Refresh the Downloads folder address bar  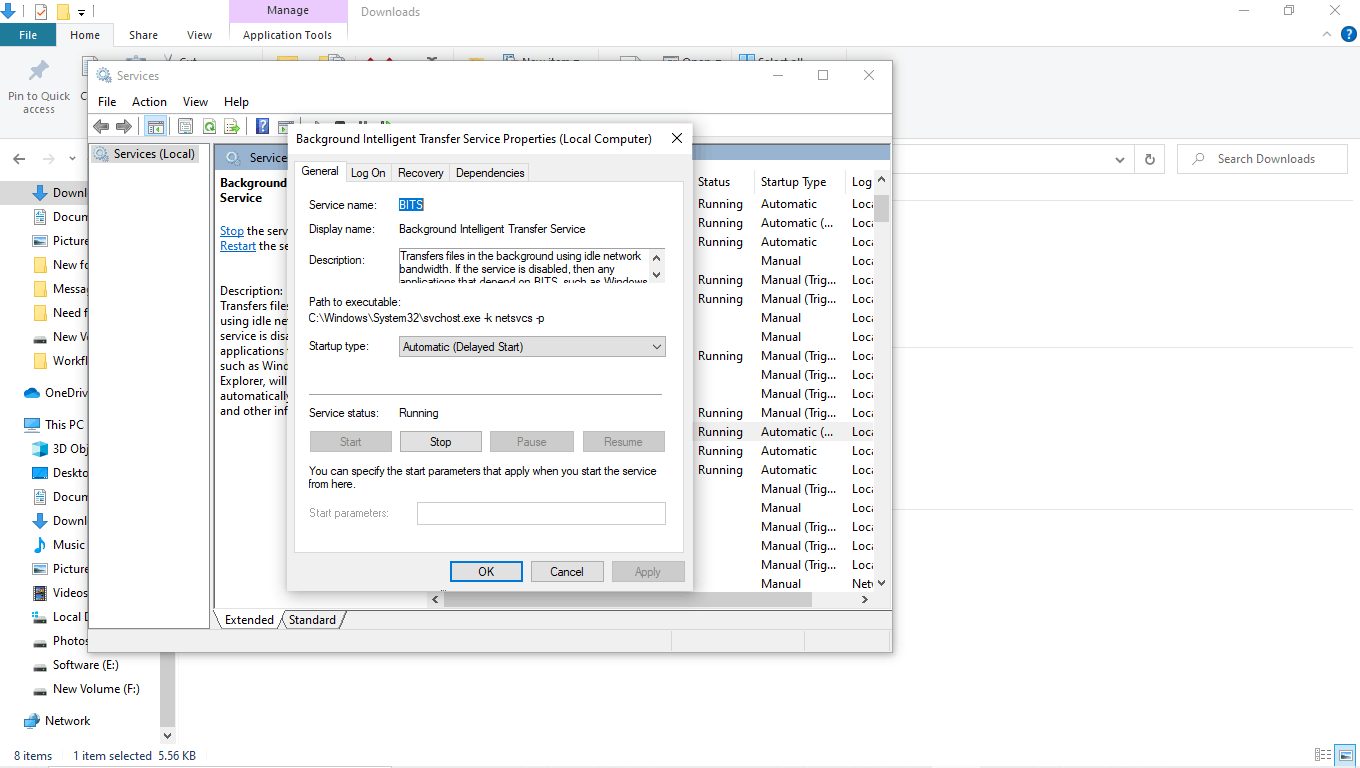pyautogui.click(x=1150, y=159)
